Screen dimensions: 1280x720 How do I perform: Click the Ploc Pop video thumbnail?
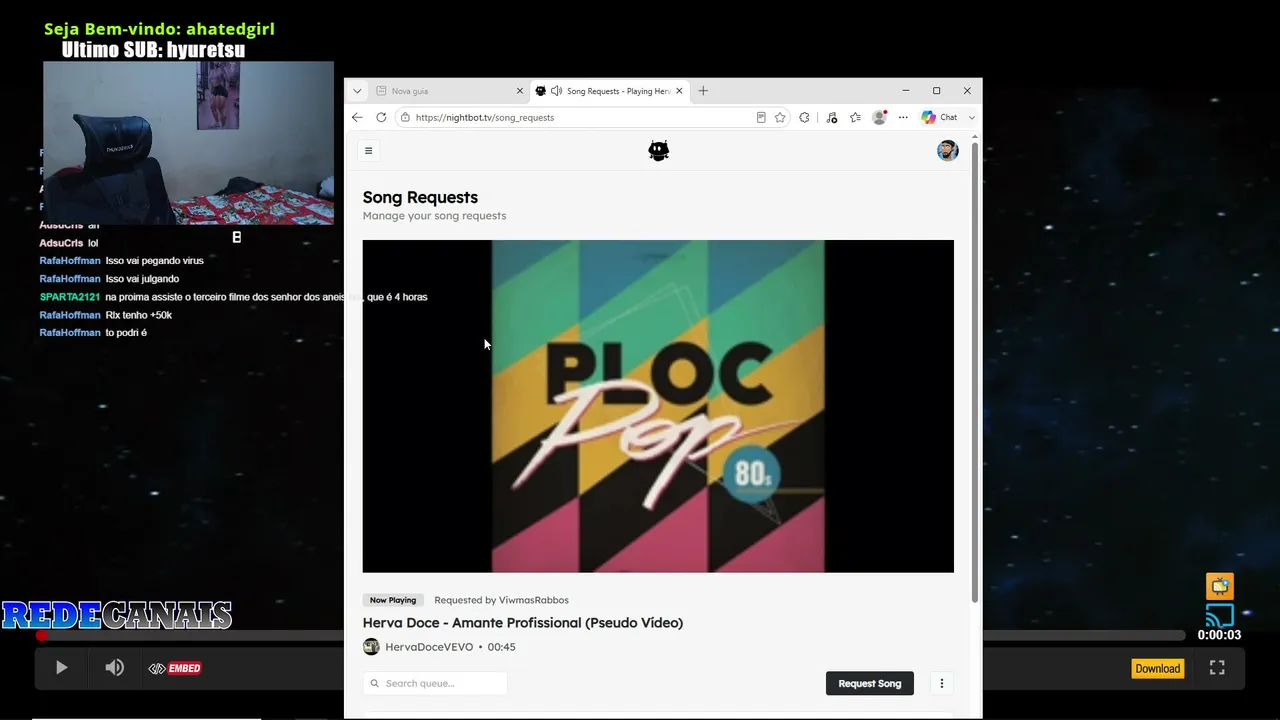[x=658, y=406]
